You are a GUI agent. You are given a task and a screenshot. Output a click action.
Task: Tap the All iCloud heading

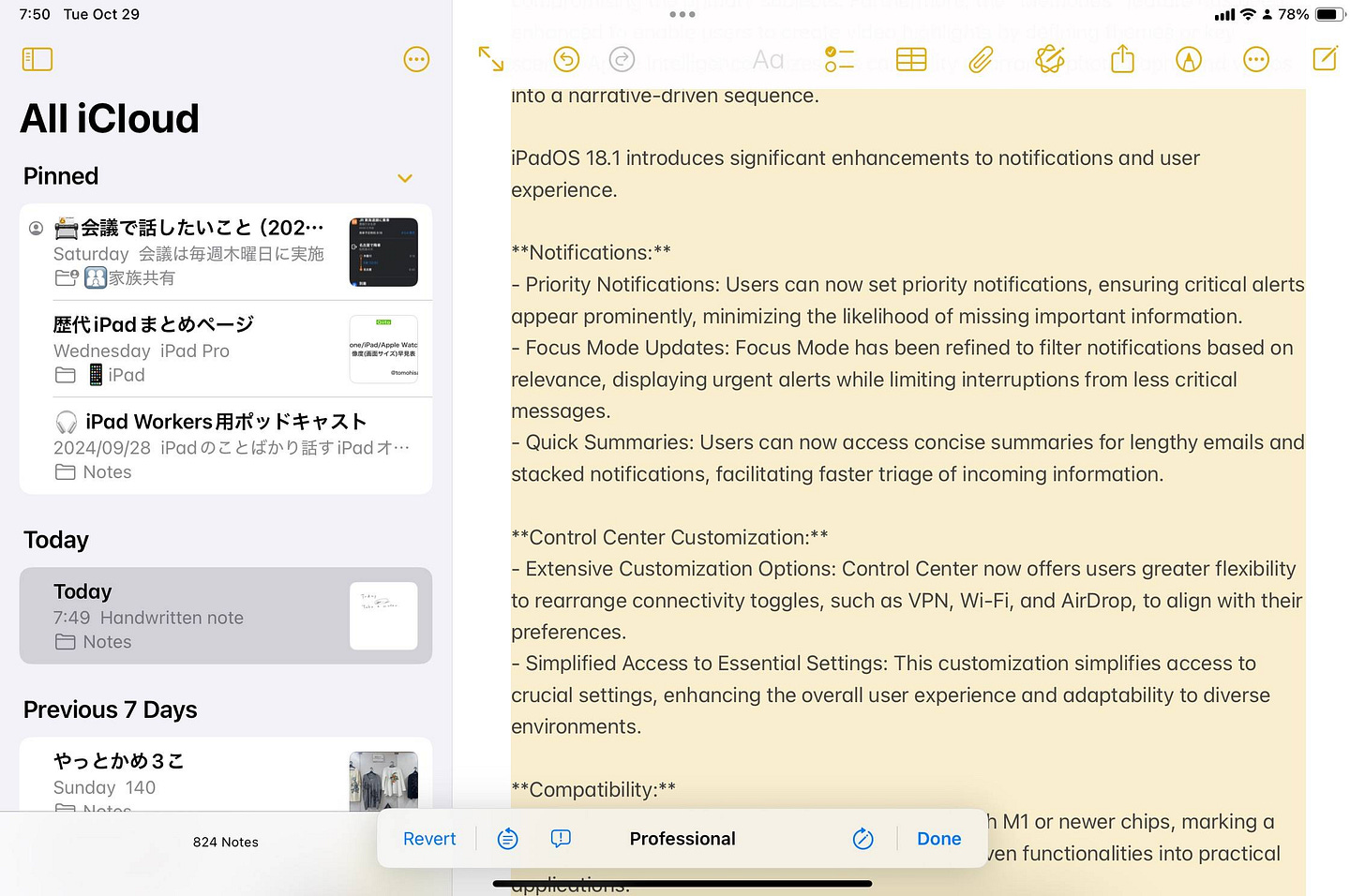[x=110, y=119]
